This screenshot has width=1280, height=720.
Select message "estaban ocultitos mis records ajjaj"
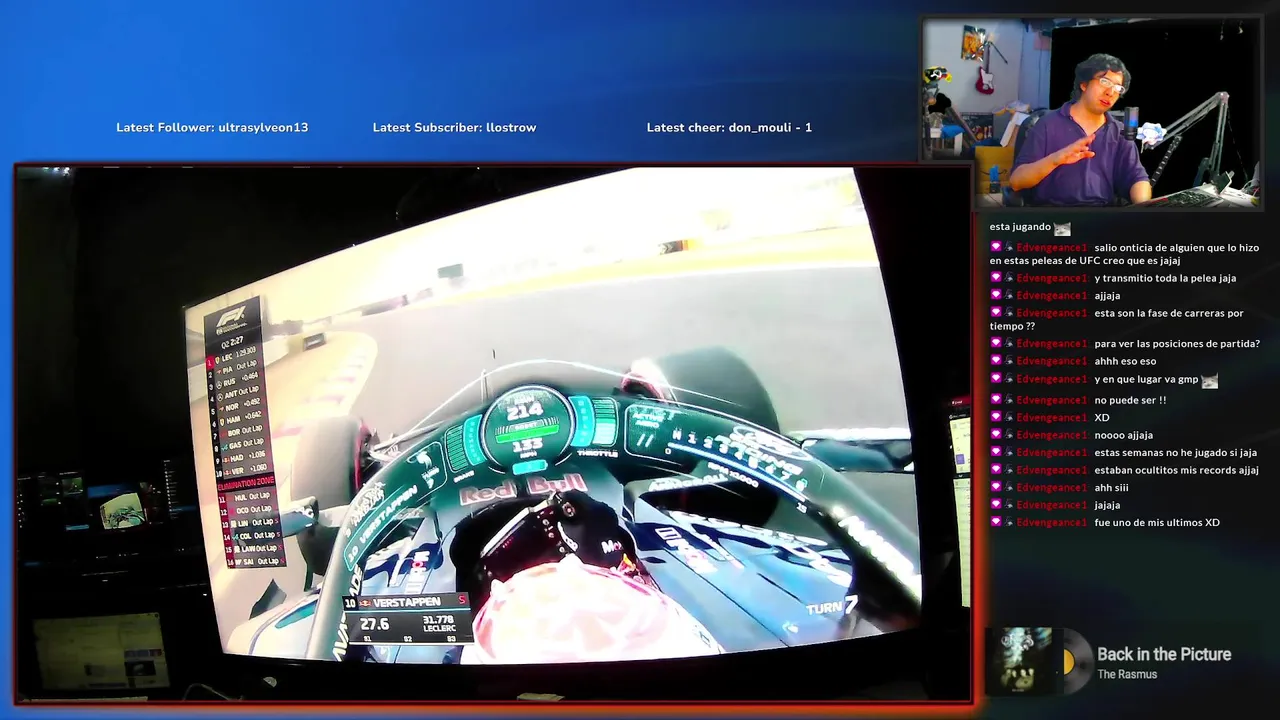[x=1176, y=470]
